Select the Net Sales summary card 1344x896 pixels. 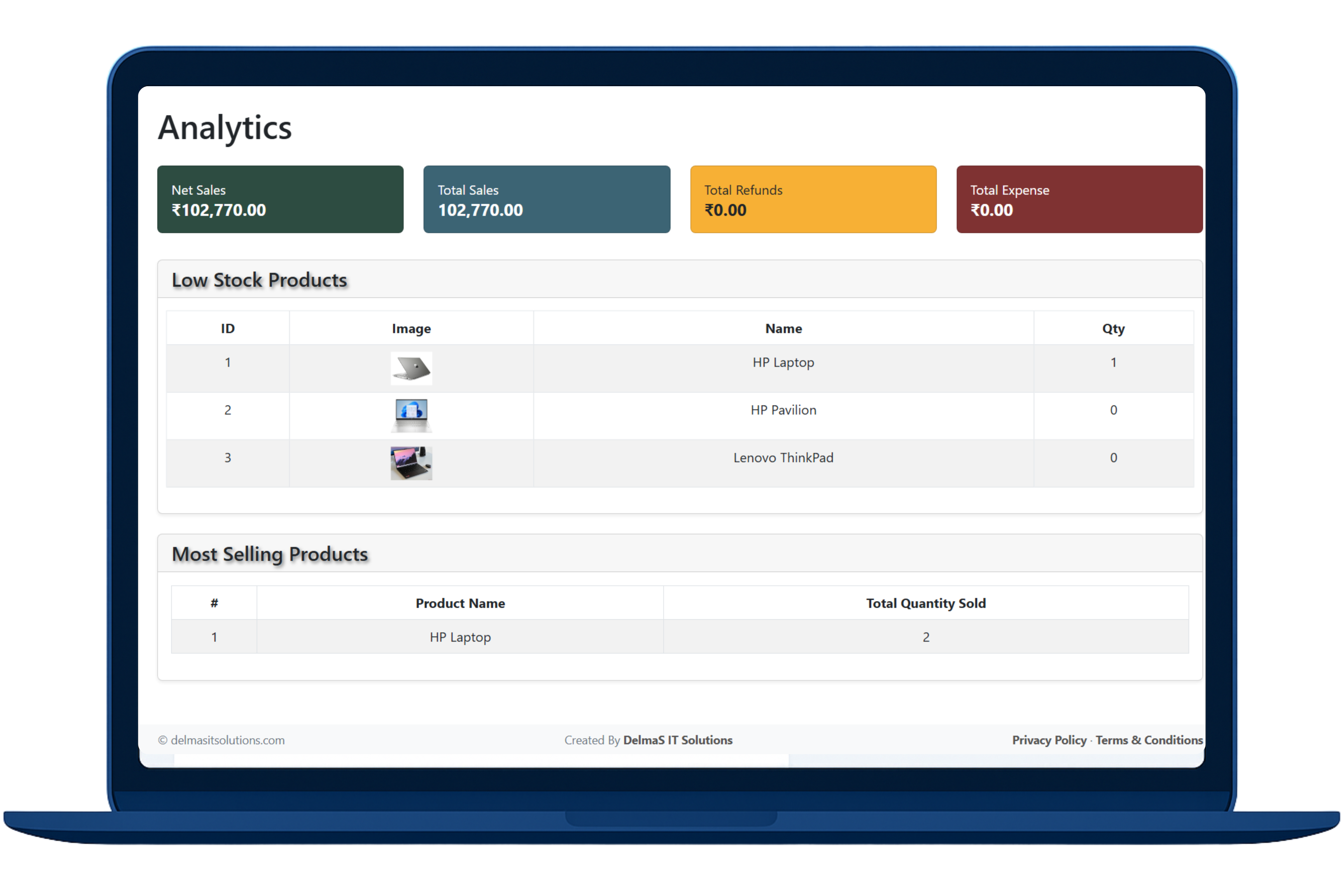point(280,199)
